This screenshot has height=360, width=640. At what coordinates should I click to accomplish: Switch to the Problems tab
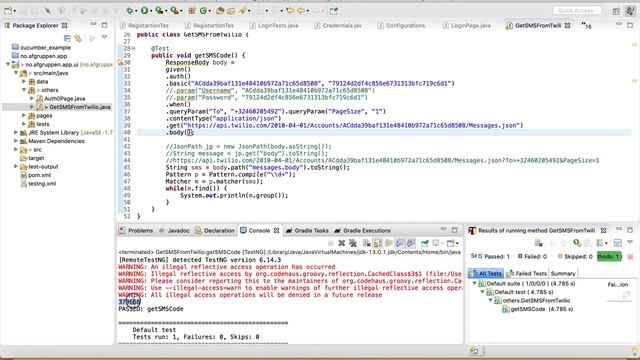(x=136, y=231)
